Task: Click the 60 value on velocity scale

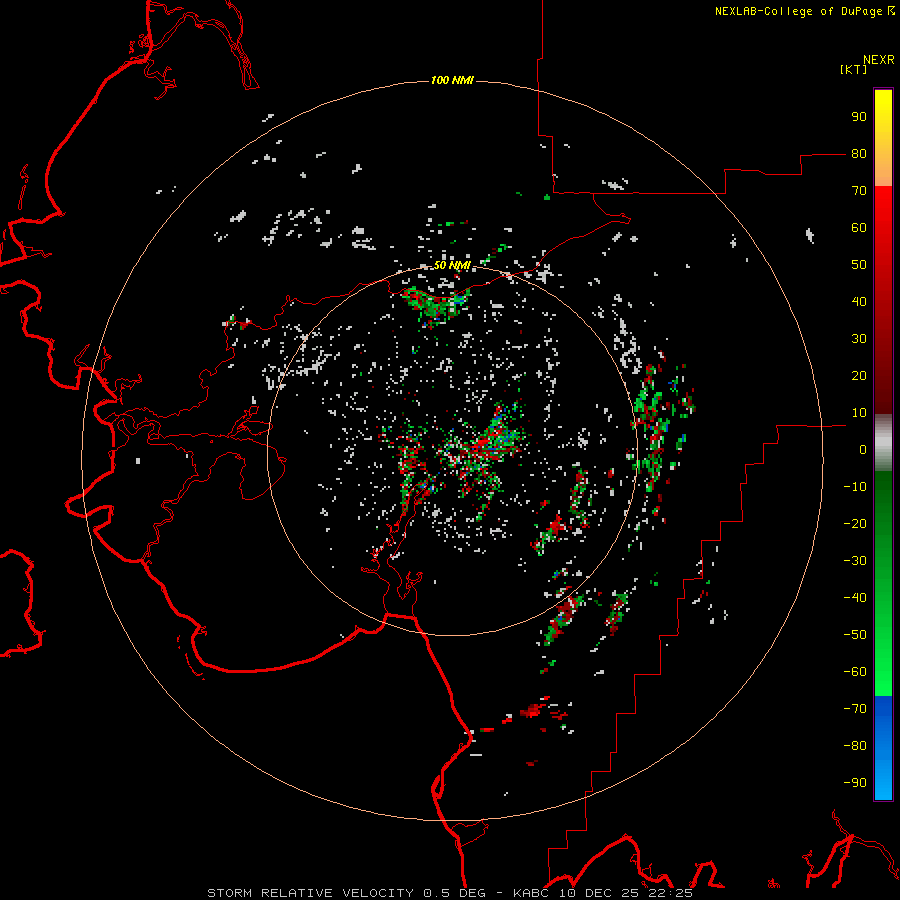Action: click(x=859, y=228)
